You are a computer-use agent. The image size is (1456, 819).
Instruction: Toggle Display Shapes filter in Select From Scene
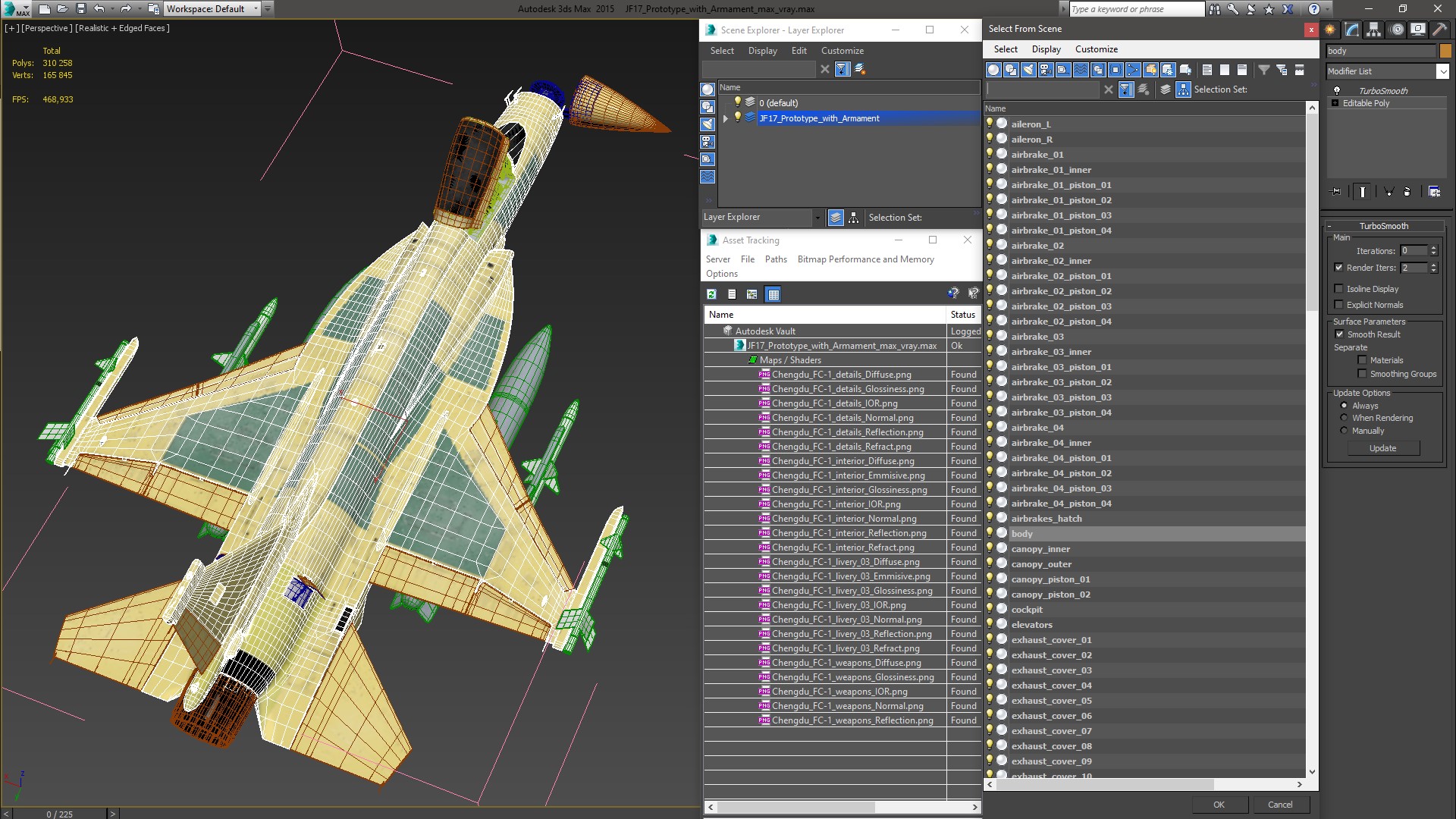pos(1011,70)
